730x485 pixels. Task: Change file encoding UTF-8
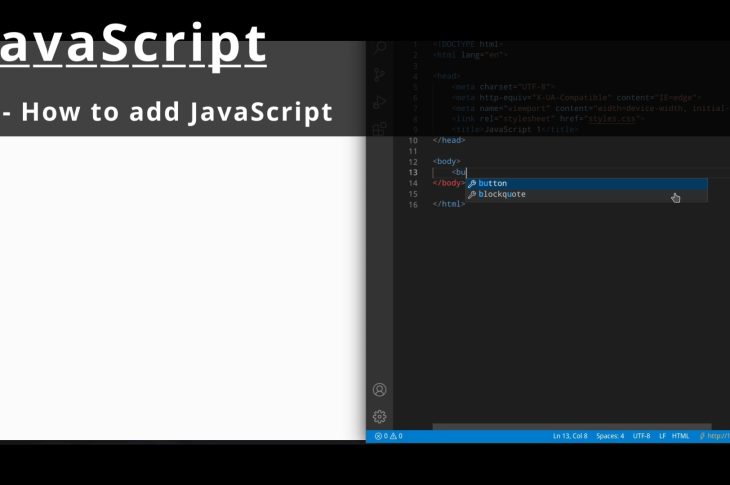[x=641, y=436]
